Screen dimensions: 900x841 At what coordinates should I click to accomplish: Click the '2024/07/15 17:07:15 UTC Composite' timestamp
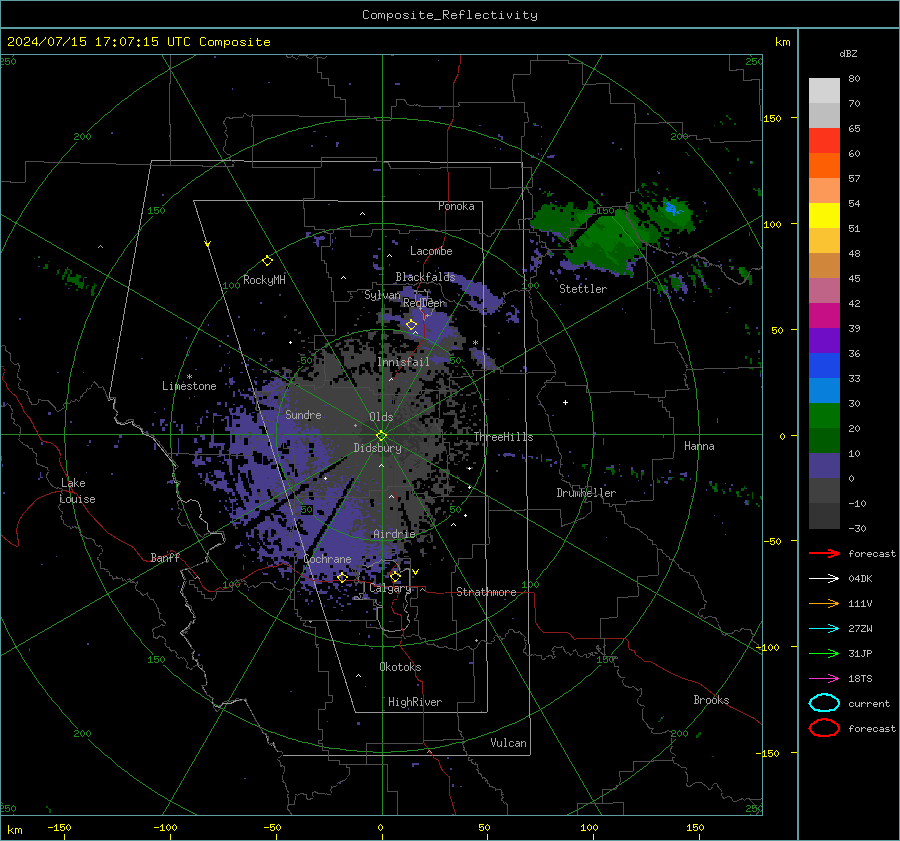tap(138, 42)
